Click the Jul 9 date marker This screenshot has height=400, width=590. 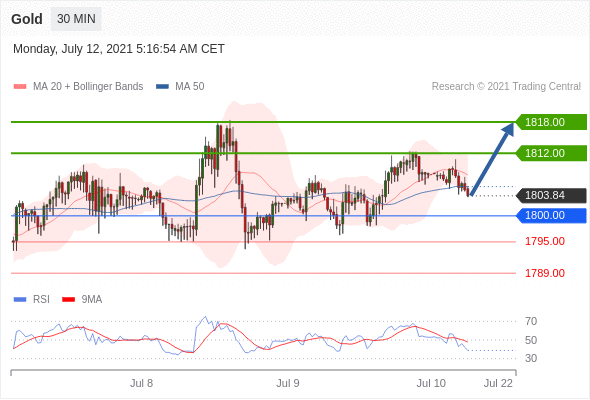[x=288, y=383]
